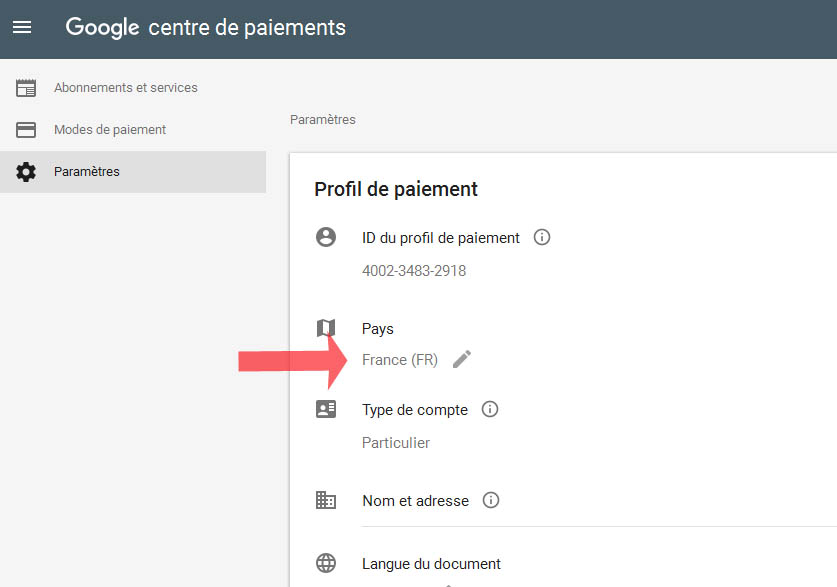837x587 pixels.
Task: Click the Abonnements et services calendar icon
Action: pyautogui.click(x=26, y=88)
